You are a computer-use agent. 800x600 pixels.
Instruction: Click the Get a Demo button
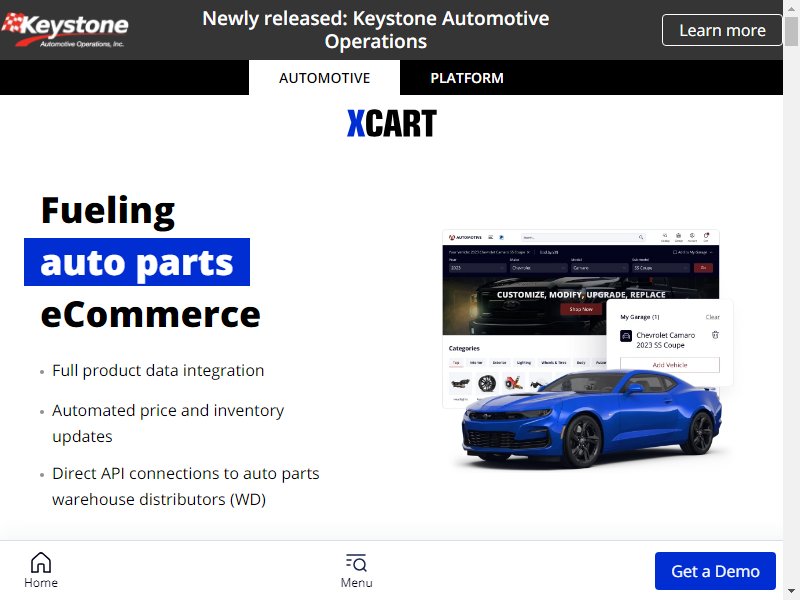coord(715,571)
